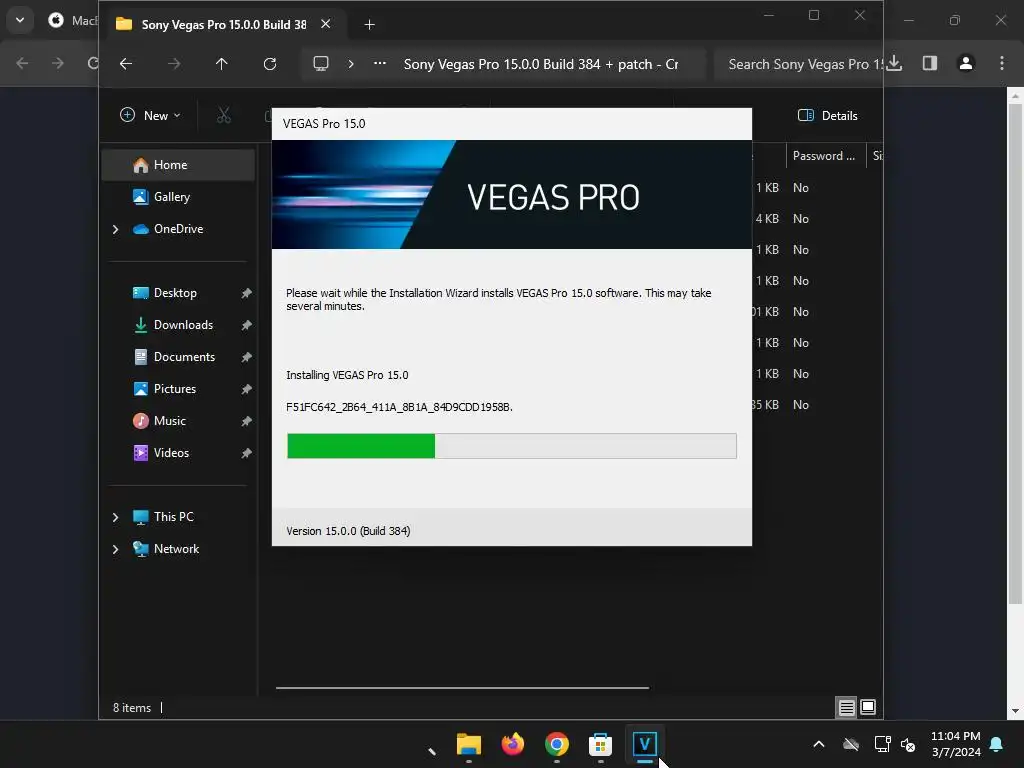
Task: Open the browser three-dot menu
Action: point(1002,63)
